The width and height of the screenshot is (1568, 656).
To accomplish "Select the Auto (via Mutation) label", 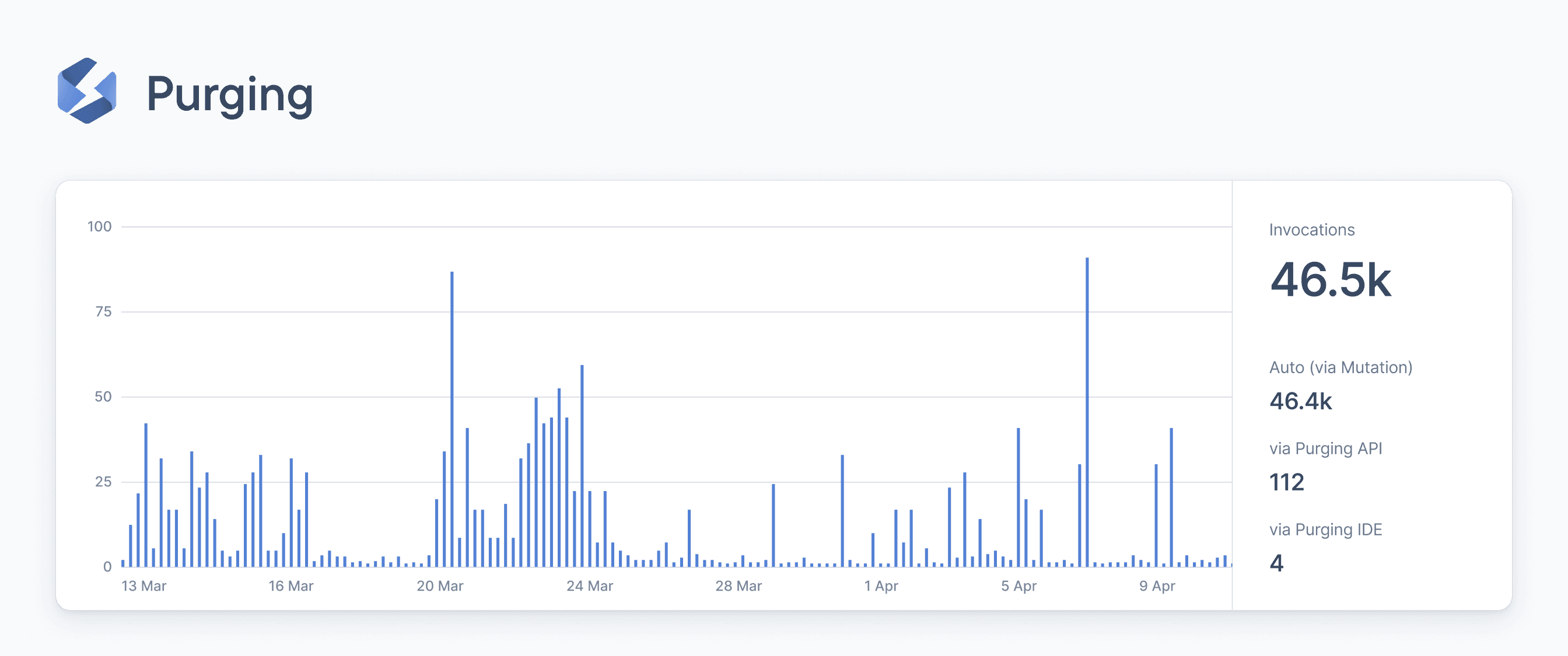I will pos(1340,367).
